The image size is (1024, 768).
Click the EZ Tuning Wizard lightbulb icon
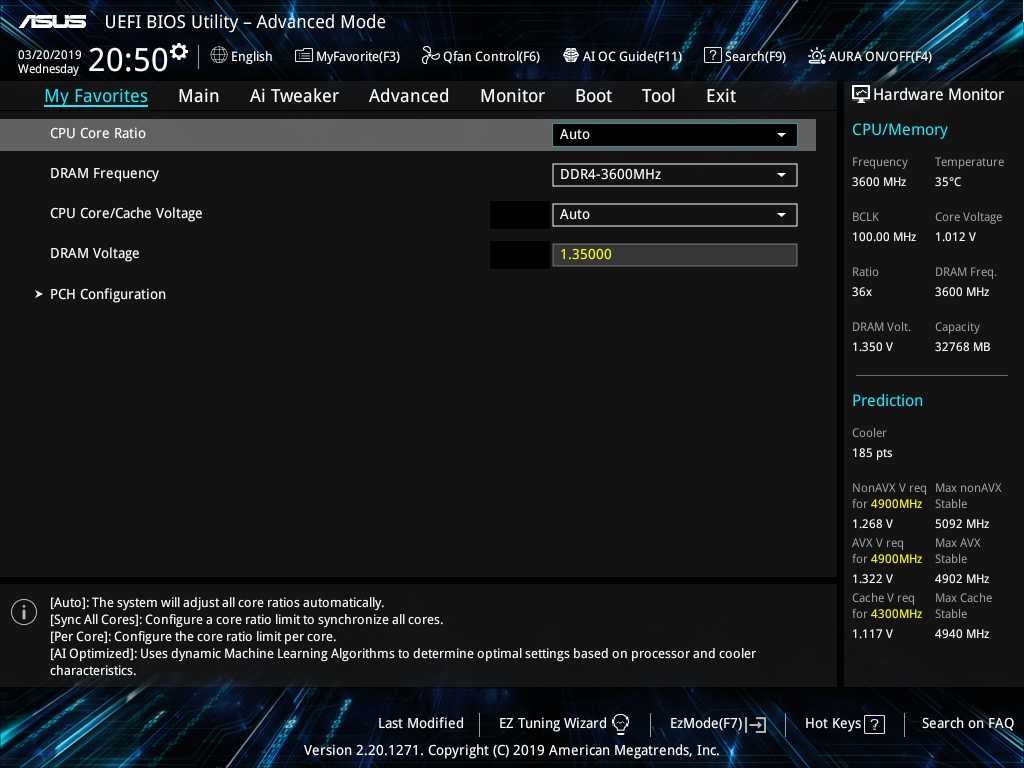pyautogui.click(x=621, y=724)
